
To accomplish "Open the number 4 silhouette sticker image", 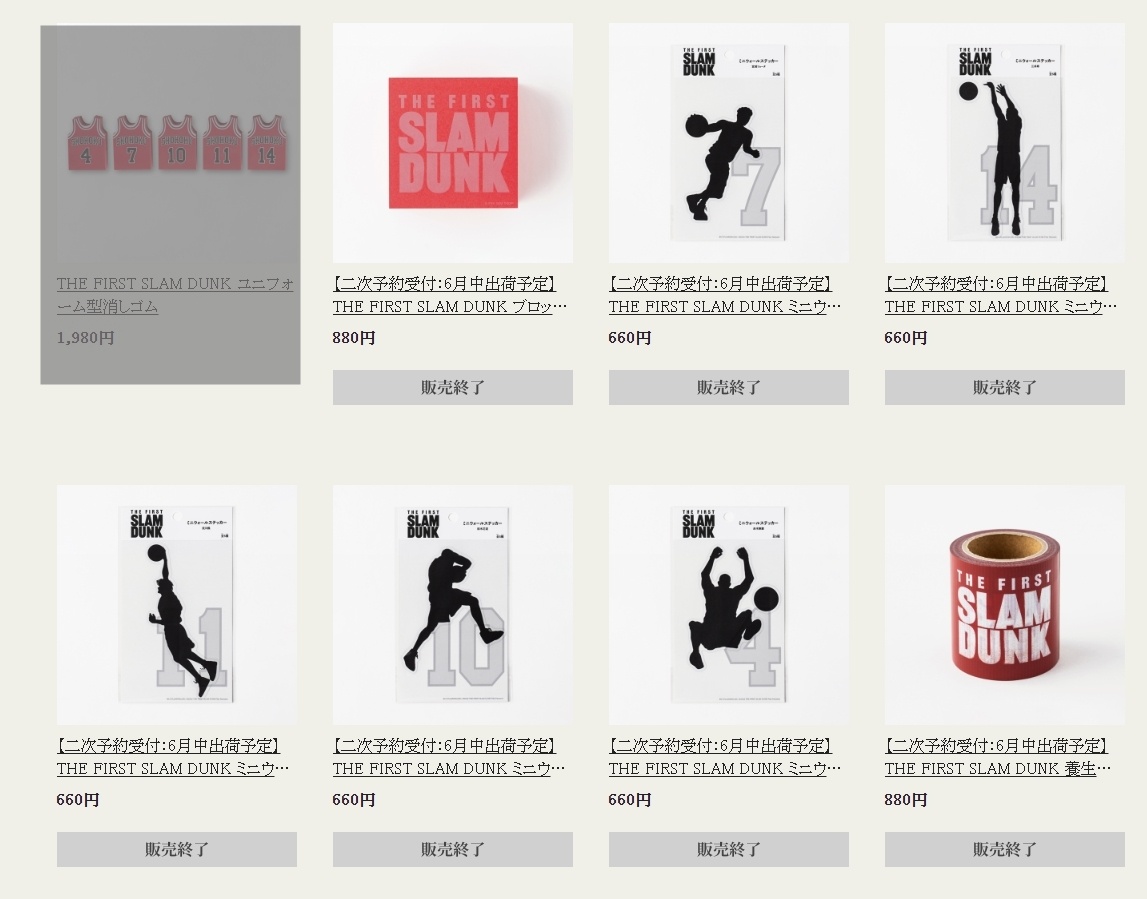I will point(729,605).
